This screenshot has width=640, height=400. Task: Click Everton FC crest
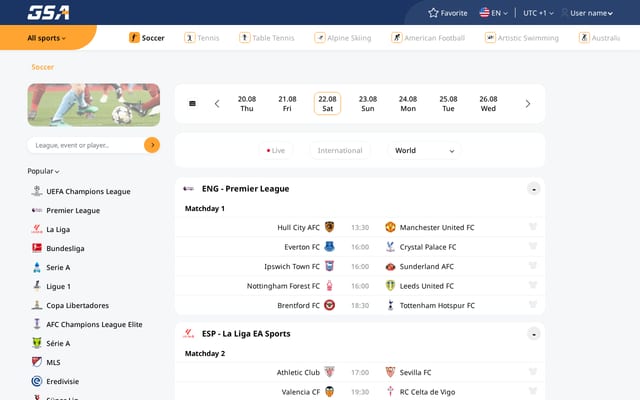click(x=329, y=247)
